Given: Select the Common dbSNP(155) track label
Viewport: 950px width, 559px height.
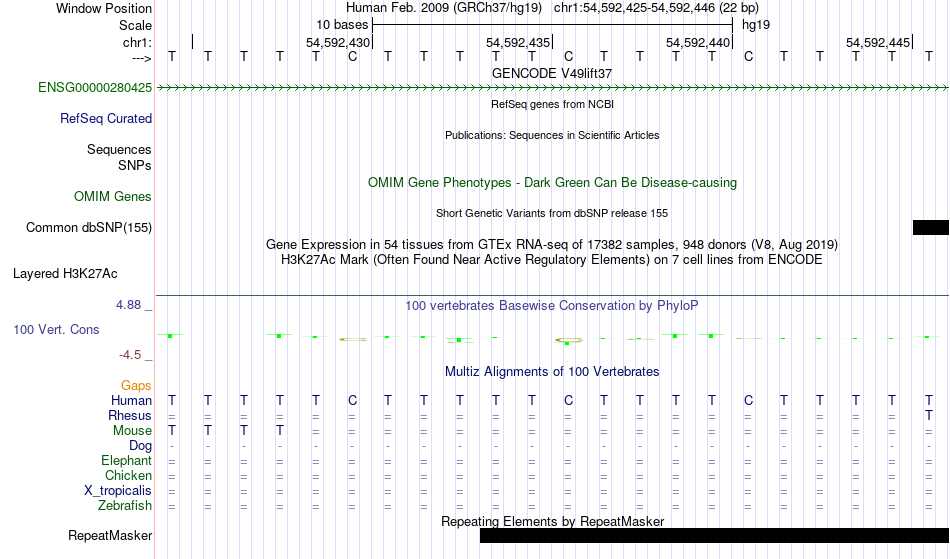Looking at the screenshot, I should click(x=89, y=228).
